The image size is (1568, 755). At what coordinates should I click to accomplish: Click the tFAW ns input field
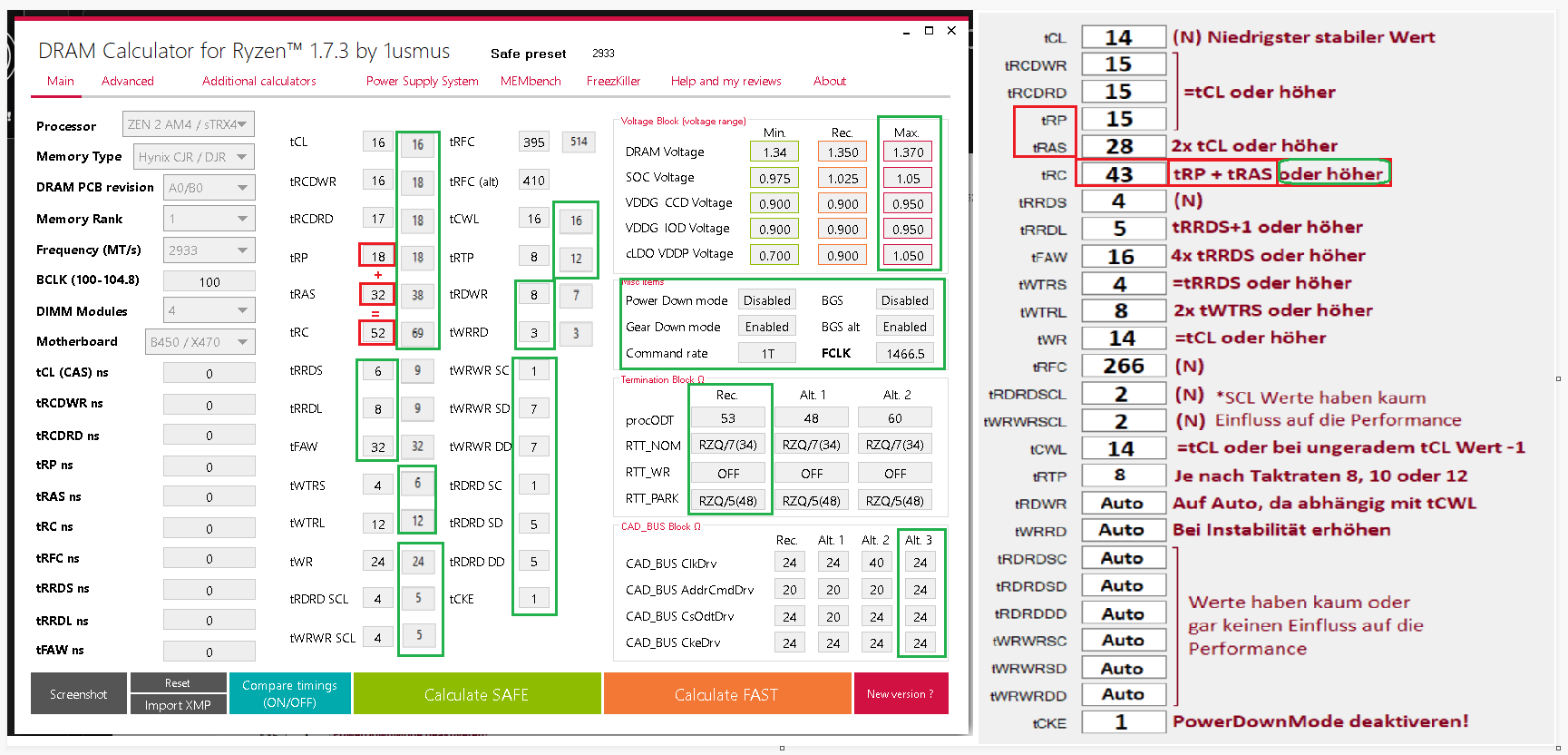[209, 651]
